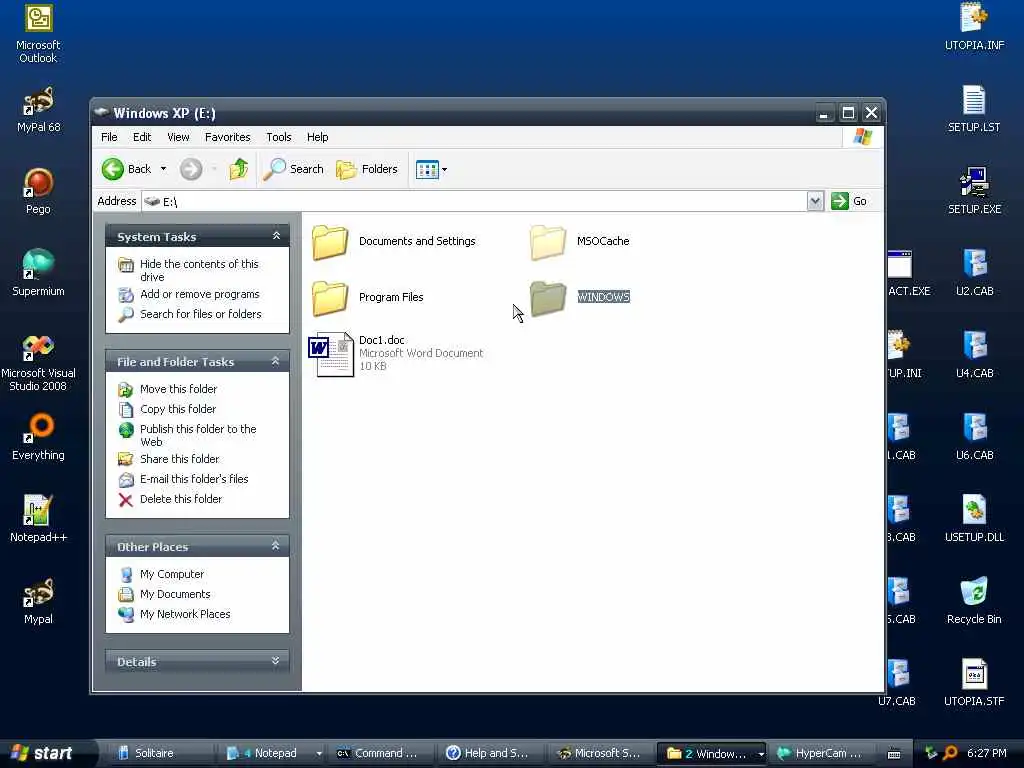Select the MSOCache folder
This screenshot has width=1024, height=768.
pos(579,242)
